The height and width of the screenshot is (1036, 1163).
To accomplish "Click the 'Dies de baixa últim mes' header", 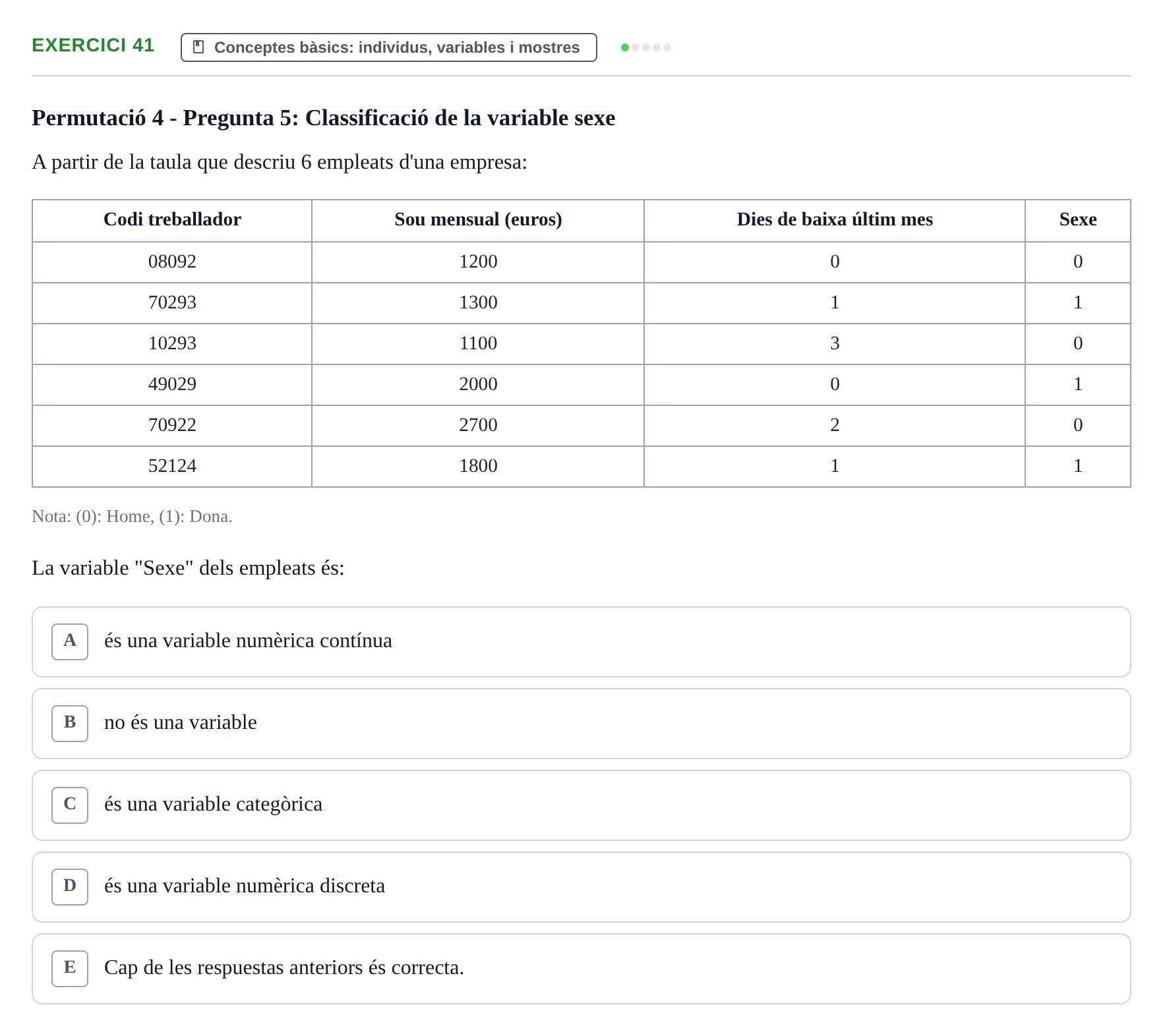I will 835,220.
